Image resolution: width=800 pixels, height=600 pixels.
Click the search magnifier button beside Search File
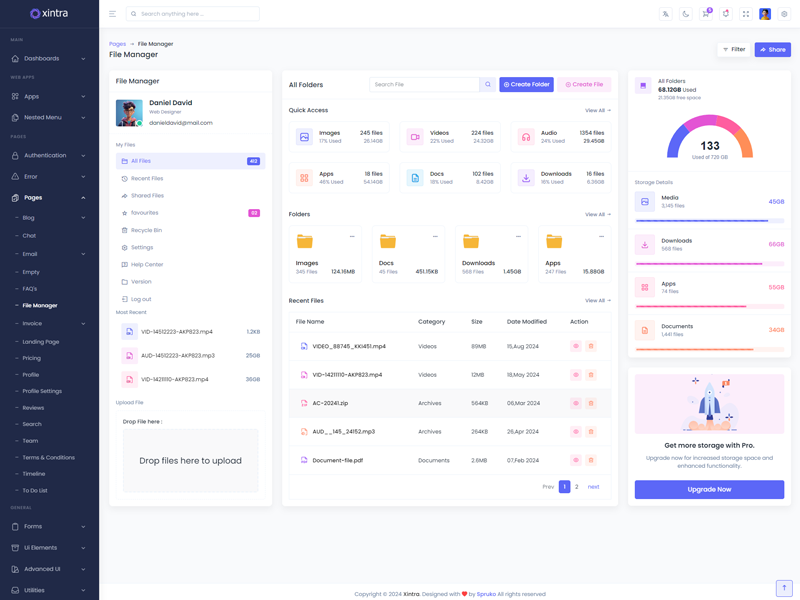(488, 85)
